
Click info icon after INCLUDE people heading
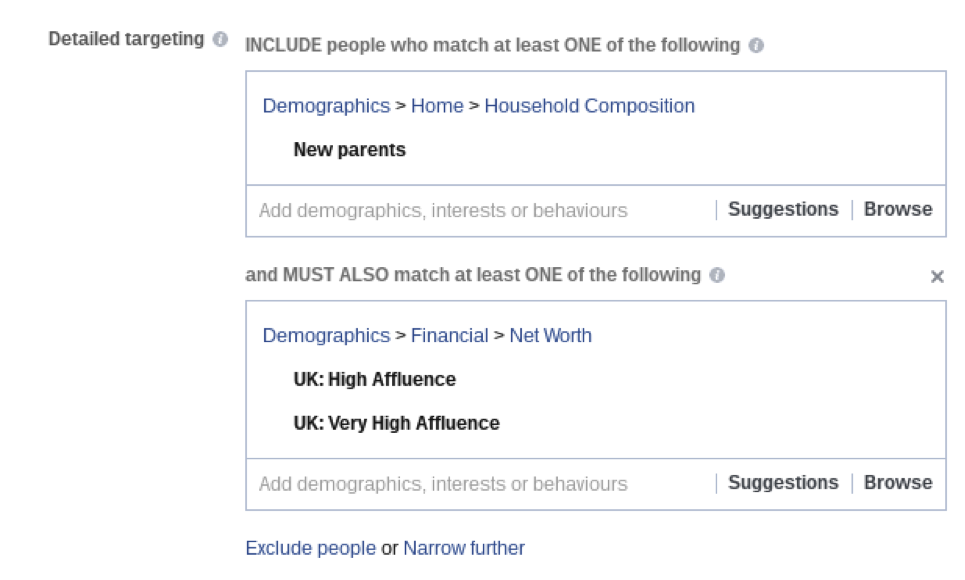click(756, 45)
